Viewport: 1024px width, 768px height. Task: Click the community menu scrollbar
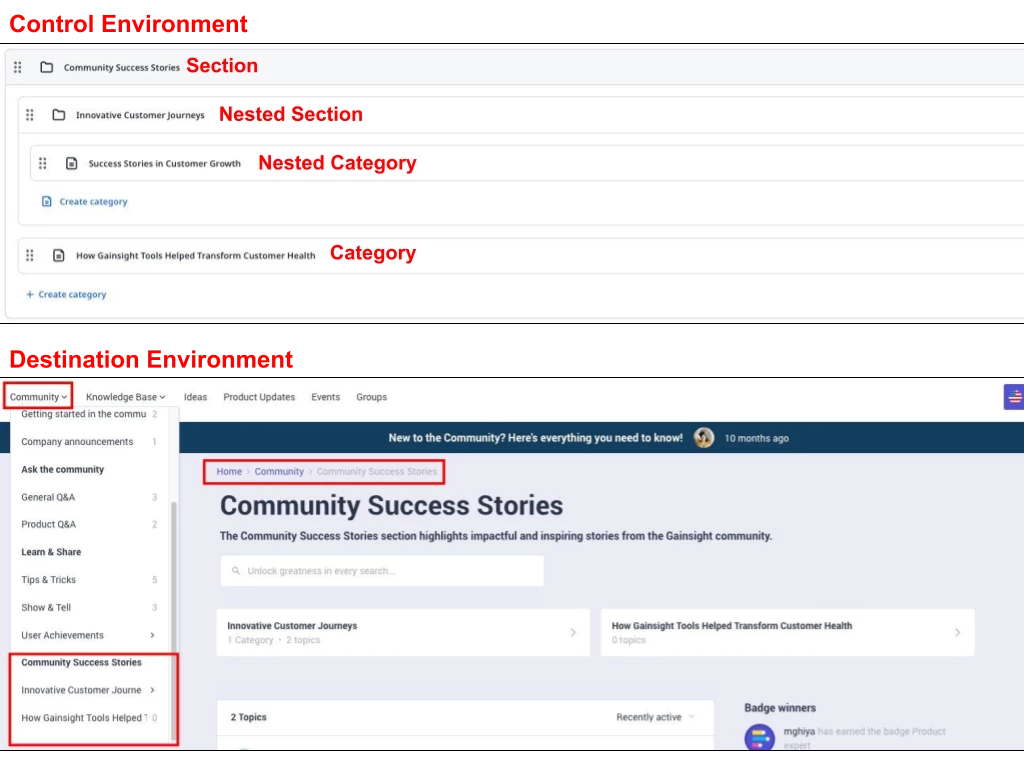tap(174, 620)
